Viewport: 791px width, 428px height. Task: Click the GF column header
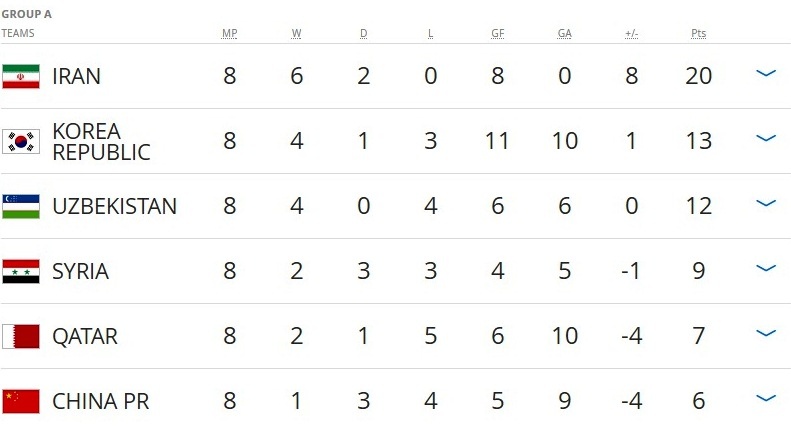click(497, 33)
